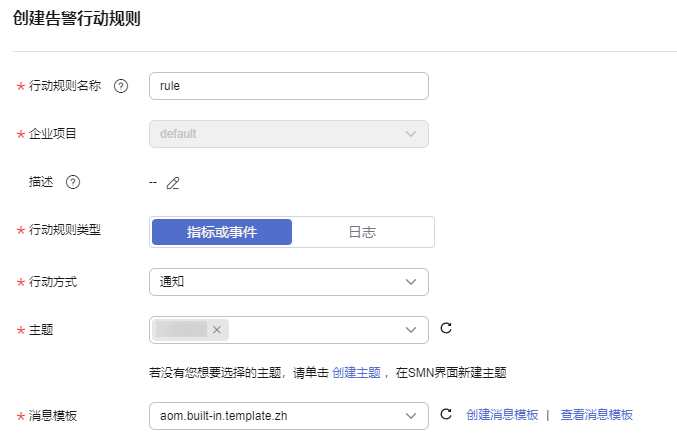
Task: Select 指标或事件 rule type
Action: coord(222,232)
